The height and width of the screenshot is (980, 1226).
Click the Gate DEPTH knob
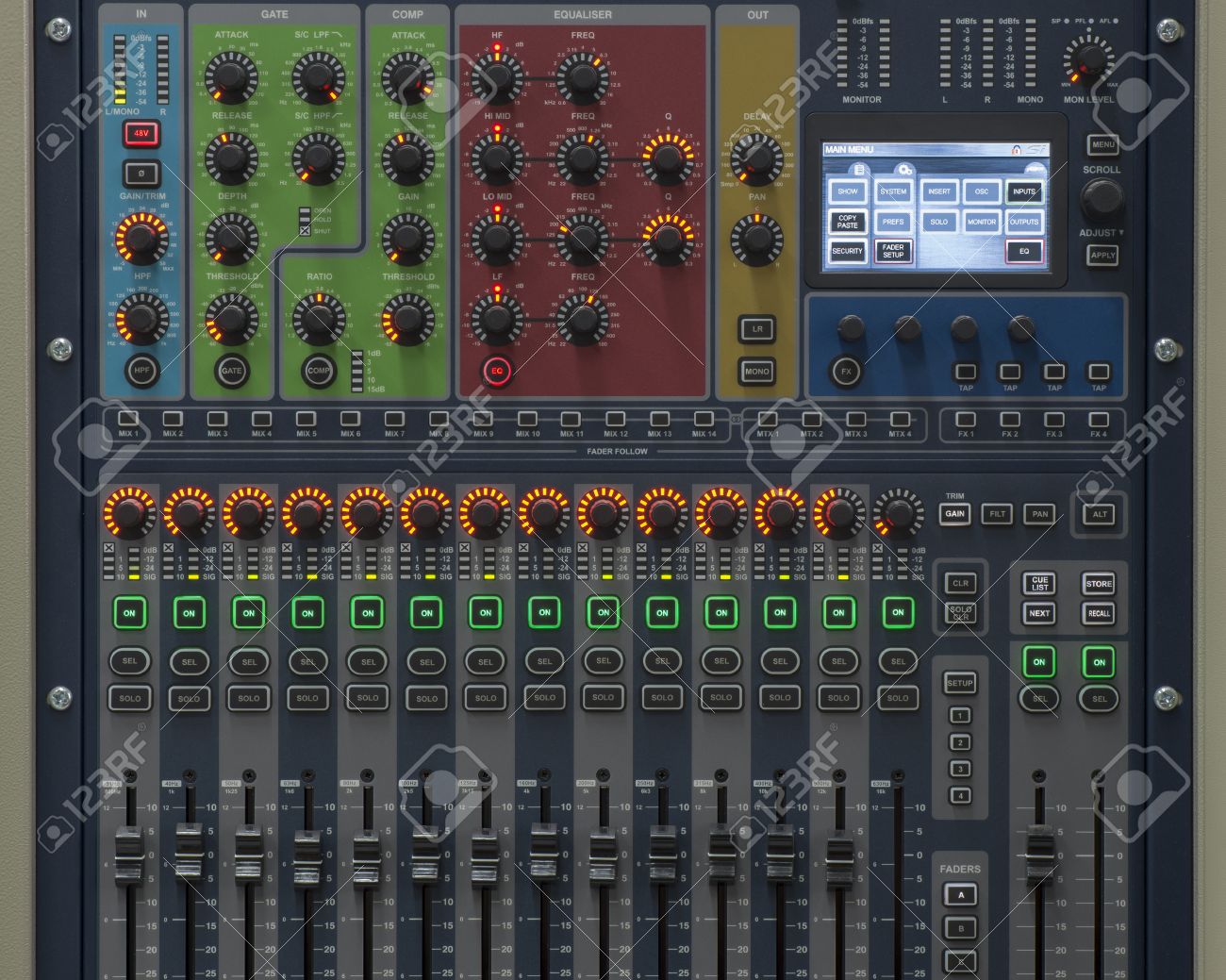pos(231,239)
